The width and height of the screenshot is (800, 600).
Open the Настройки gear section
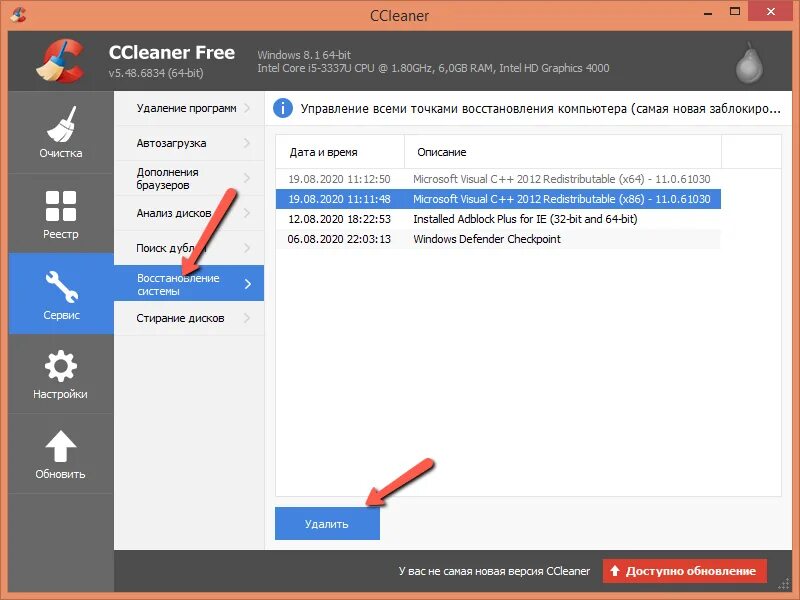click(61, 374)
